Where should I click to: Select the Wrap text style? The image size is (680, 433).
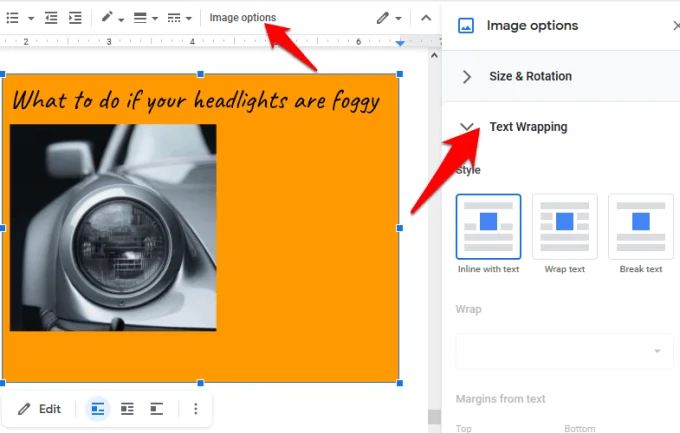click(x=565, y=226)
